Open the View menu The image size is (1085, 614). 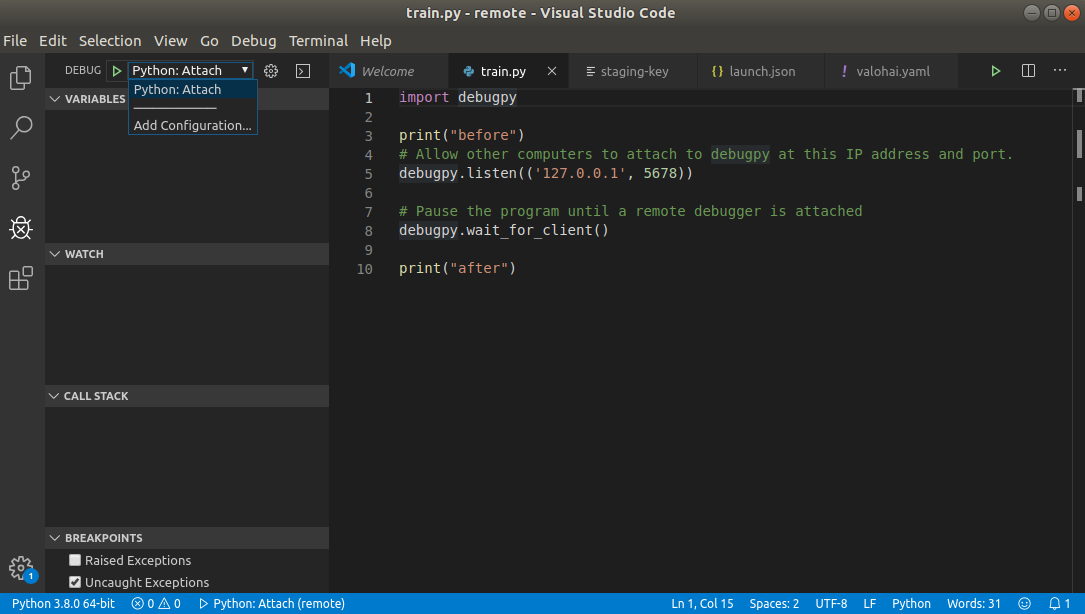click(x=171, y=41)
